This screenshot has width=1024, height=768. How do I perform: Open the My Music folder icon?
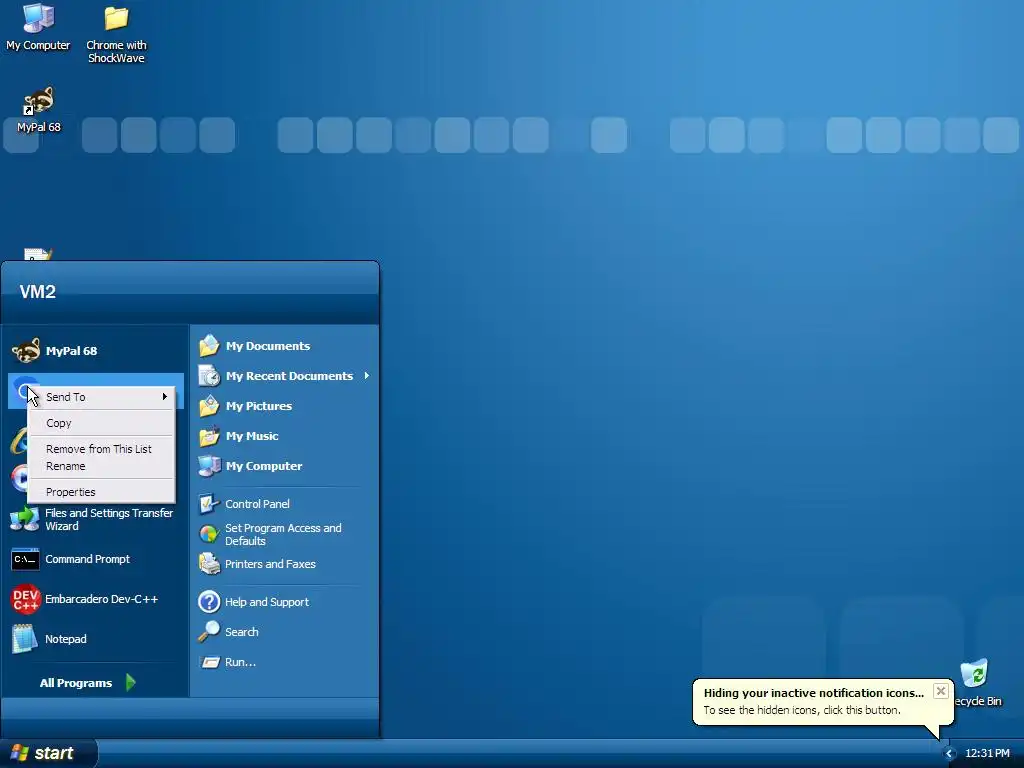(209, 436)
